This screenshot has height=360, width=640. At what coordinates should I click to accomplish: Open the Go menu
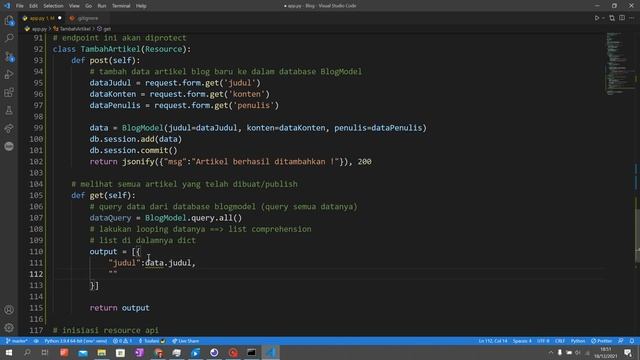coord(89,6)
